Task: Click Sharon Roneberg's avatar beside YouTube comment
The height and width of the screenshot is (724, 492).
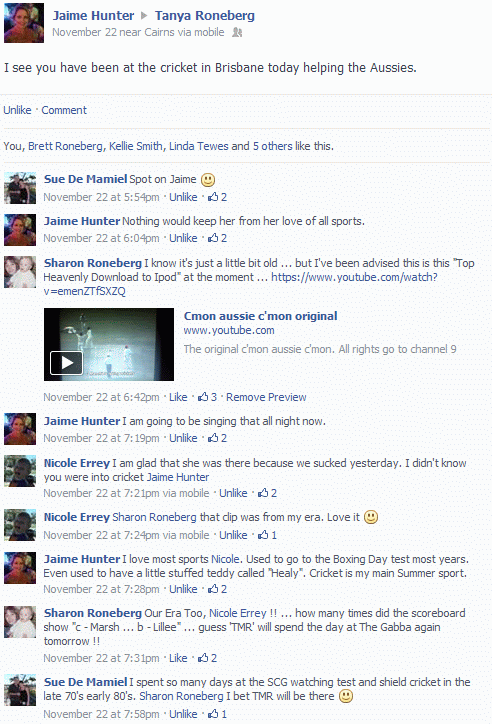Action: coord(20,272)
